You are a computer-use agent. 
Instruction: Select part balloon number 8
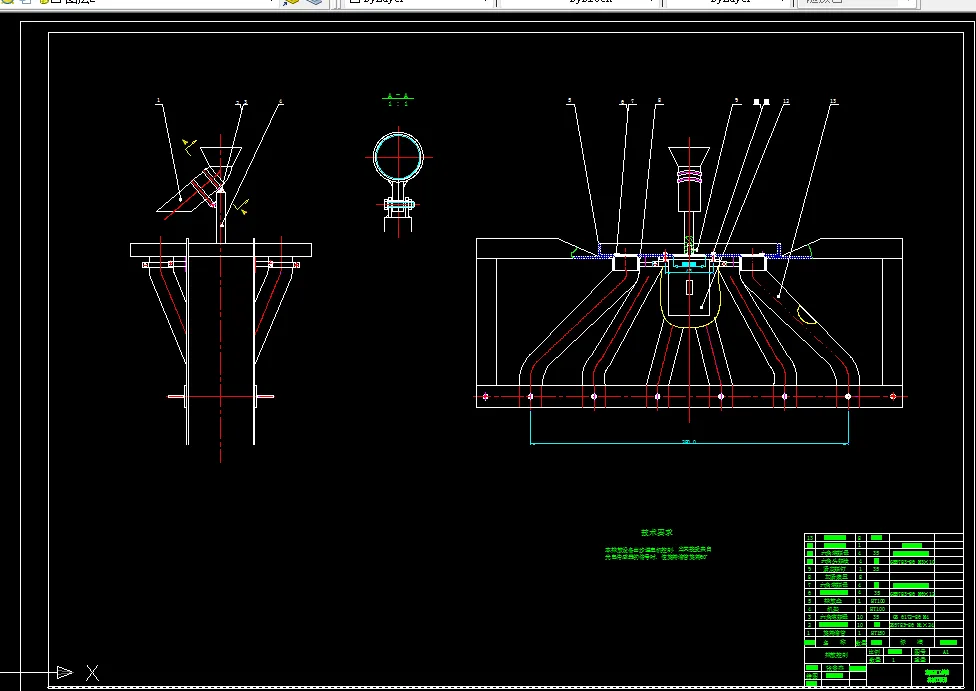(660, 100)
